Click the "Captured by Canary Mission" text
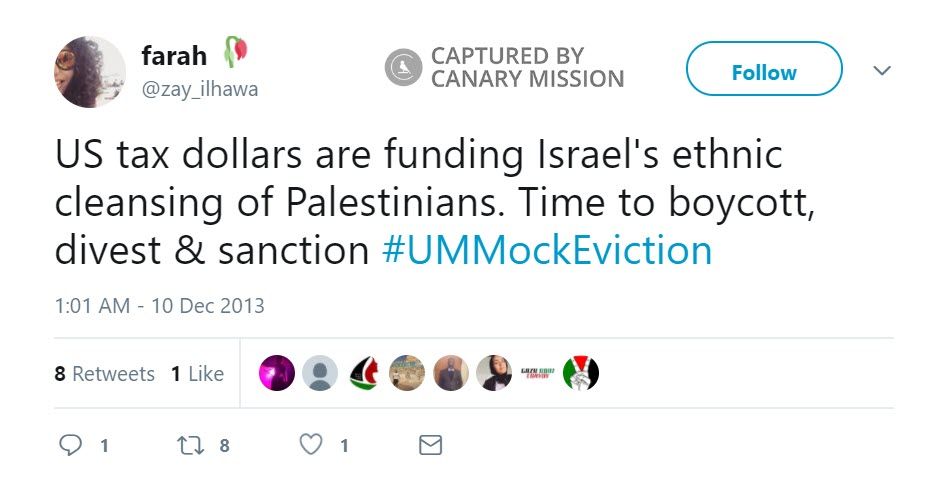948x500 pixels. 527,68
